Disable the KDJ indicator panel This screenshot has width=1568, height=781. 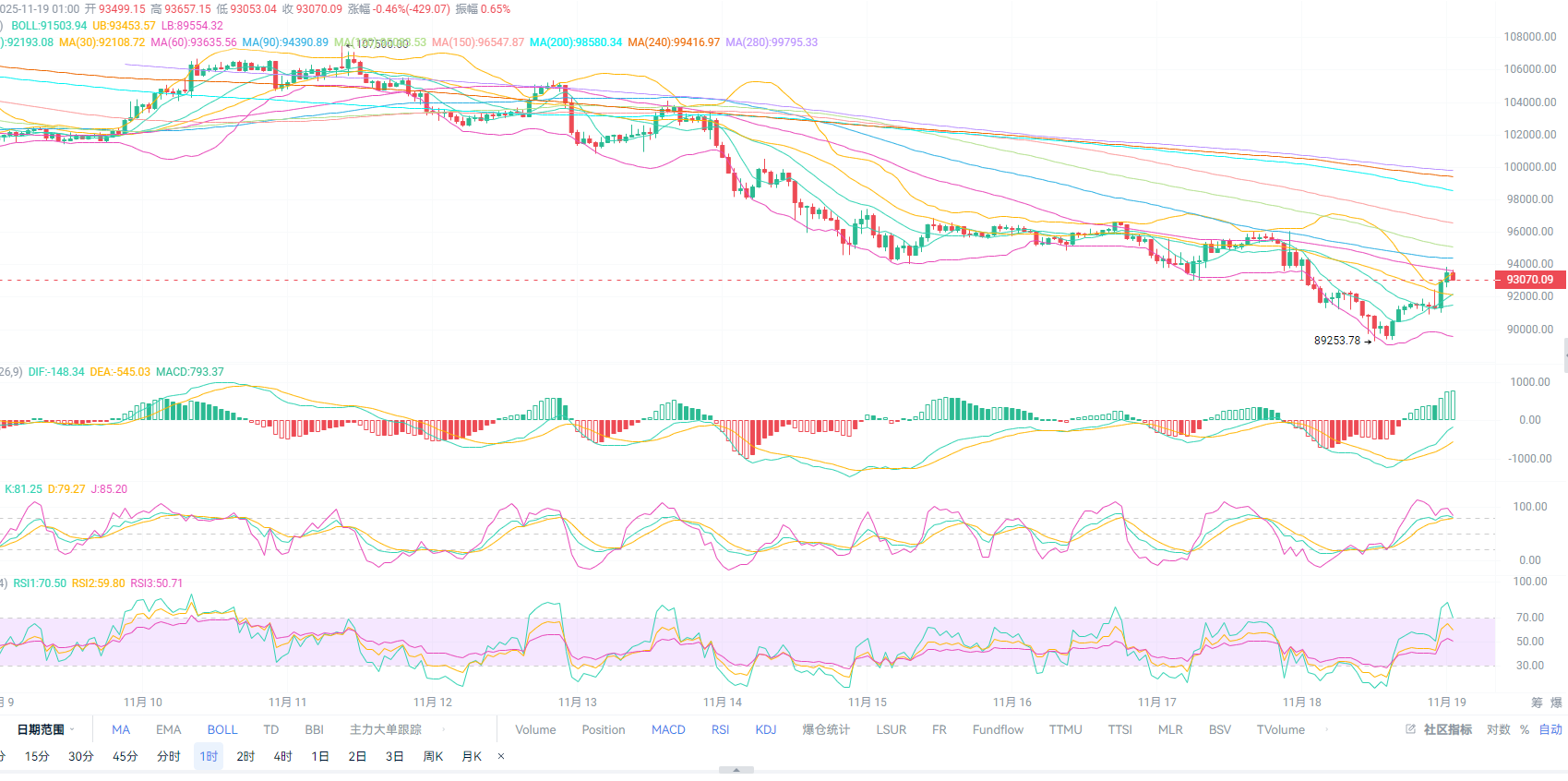(x=766, y=729)
